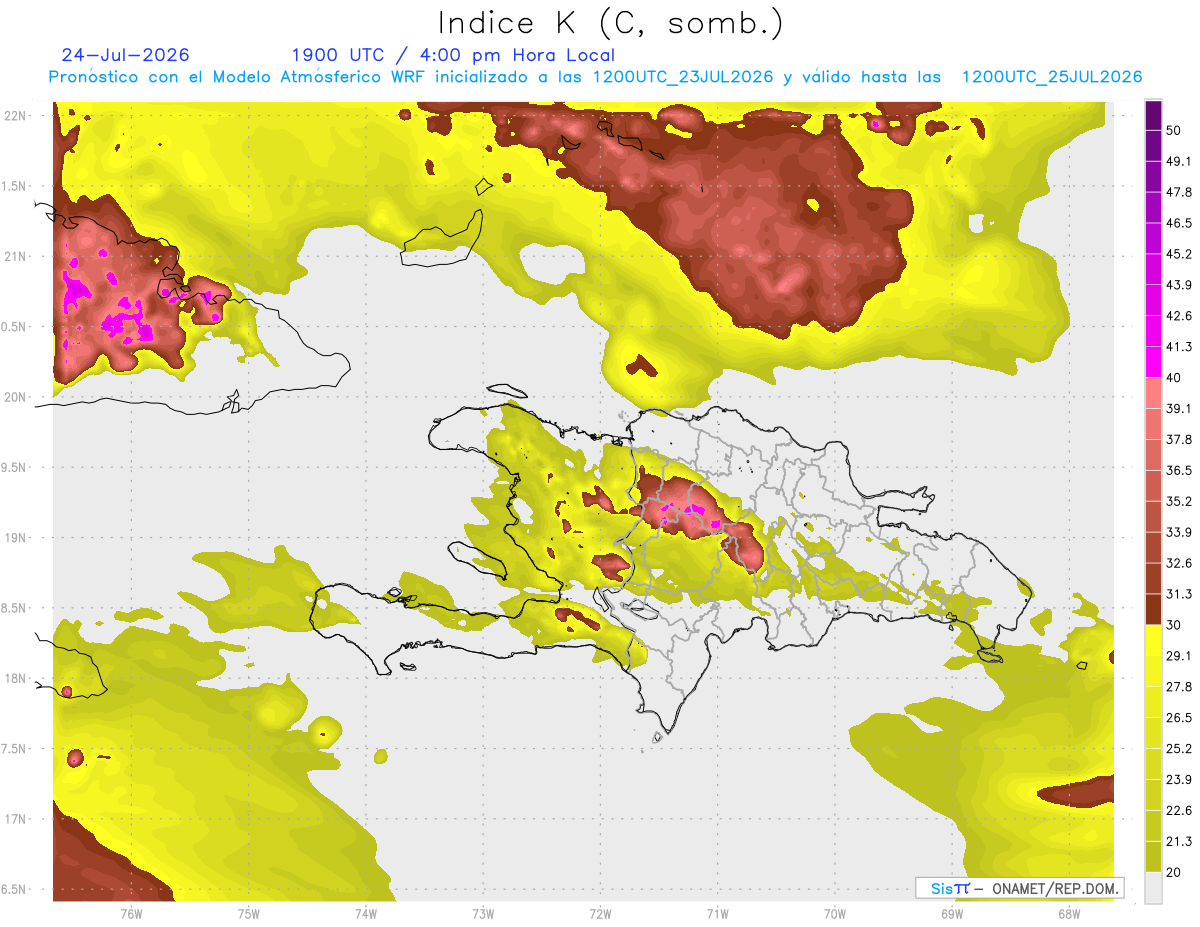Click the legend value "25.2"
This screenshot has height=927, width=1200.
point(1179,748)
